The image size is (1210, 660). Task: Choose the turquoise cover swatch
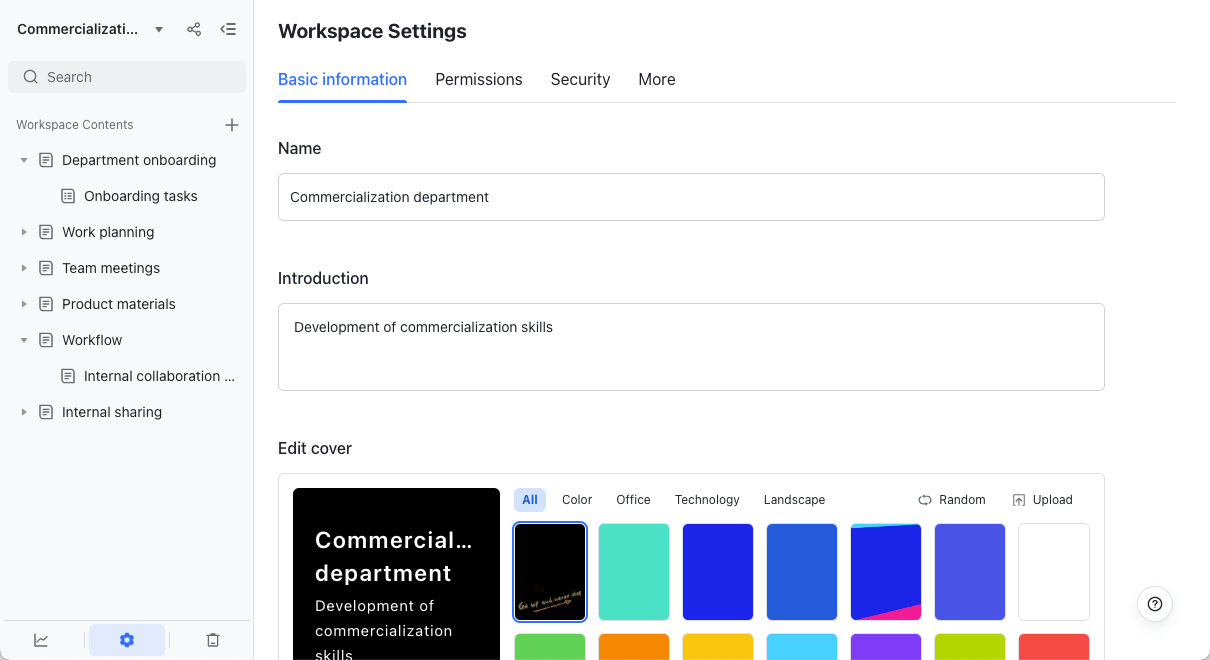coord(634,572)
